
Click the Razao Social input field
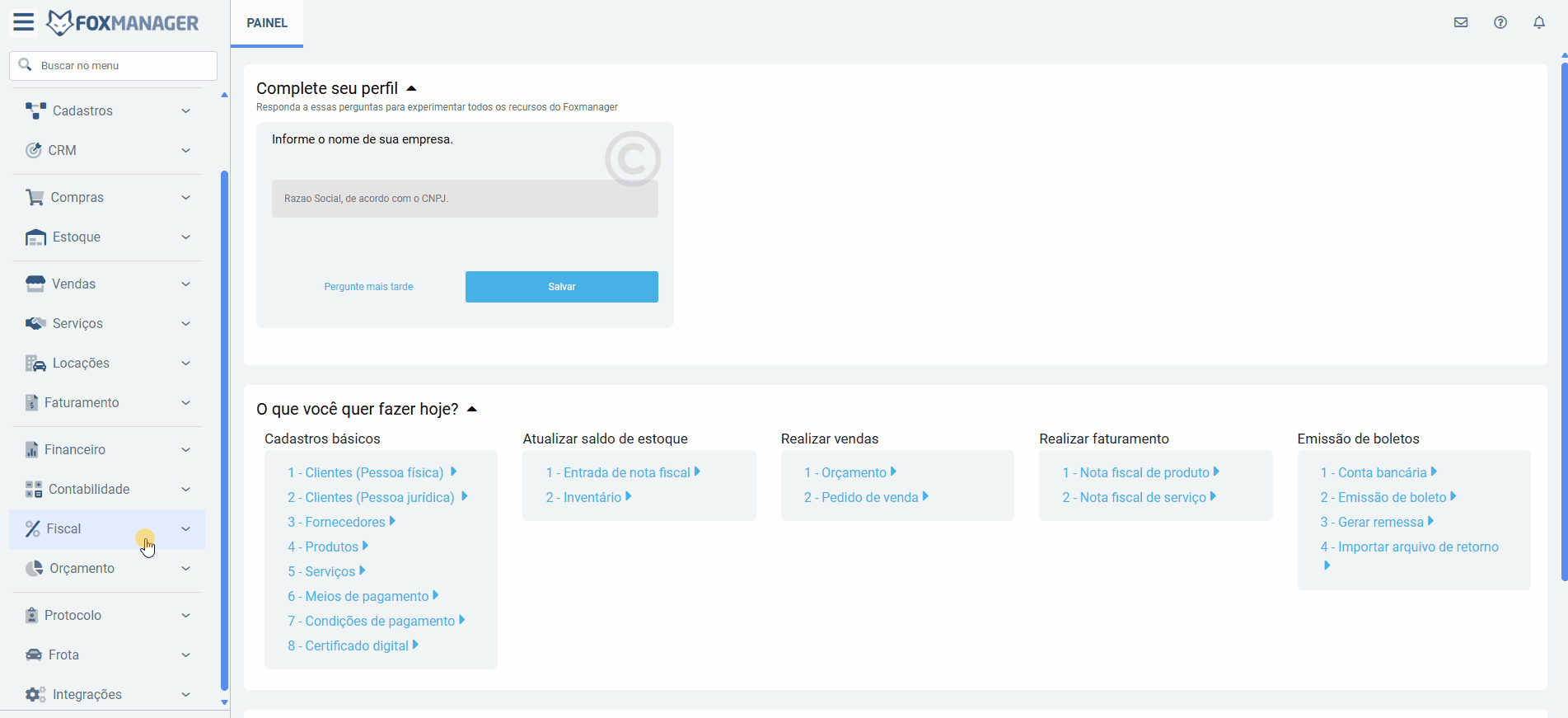465,199
